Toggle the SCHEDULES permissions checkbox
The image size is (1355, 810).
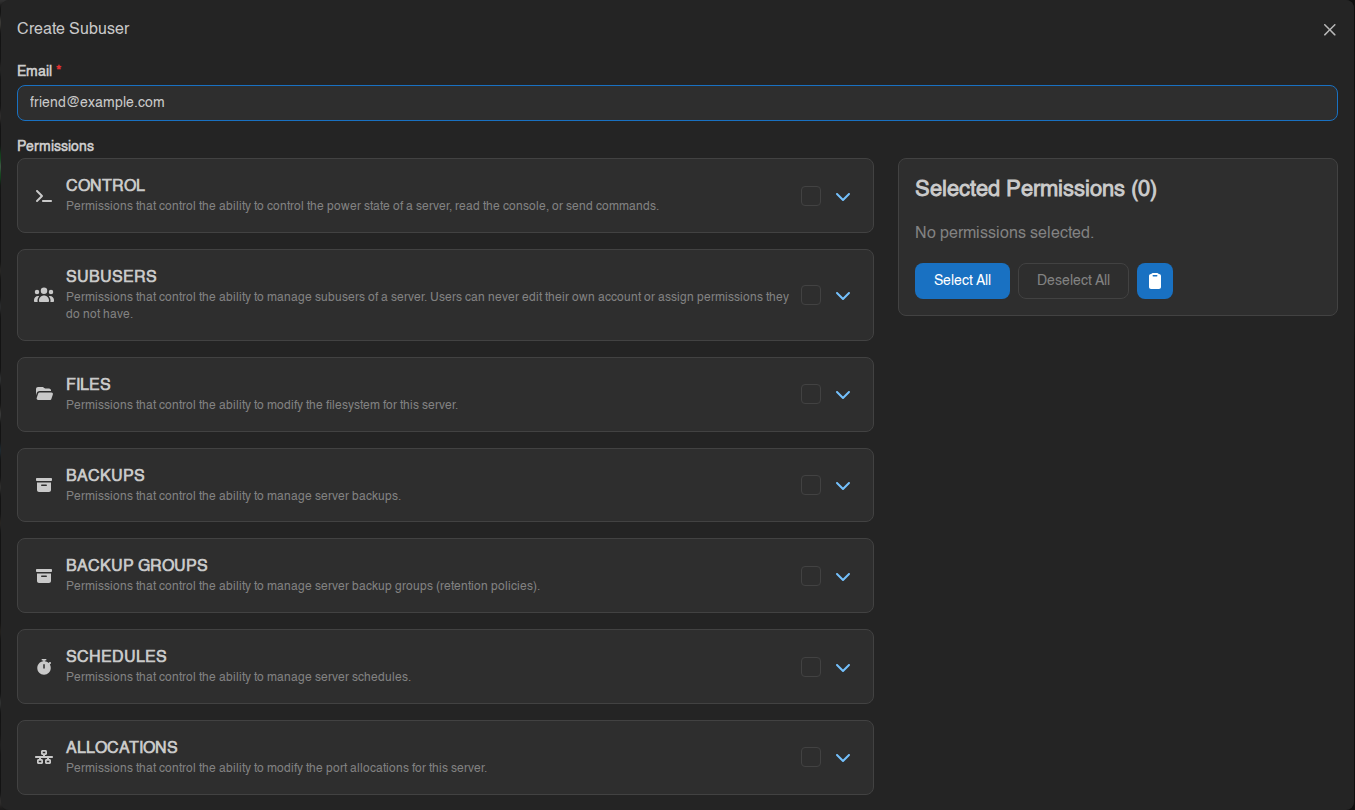(811, 667)
